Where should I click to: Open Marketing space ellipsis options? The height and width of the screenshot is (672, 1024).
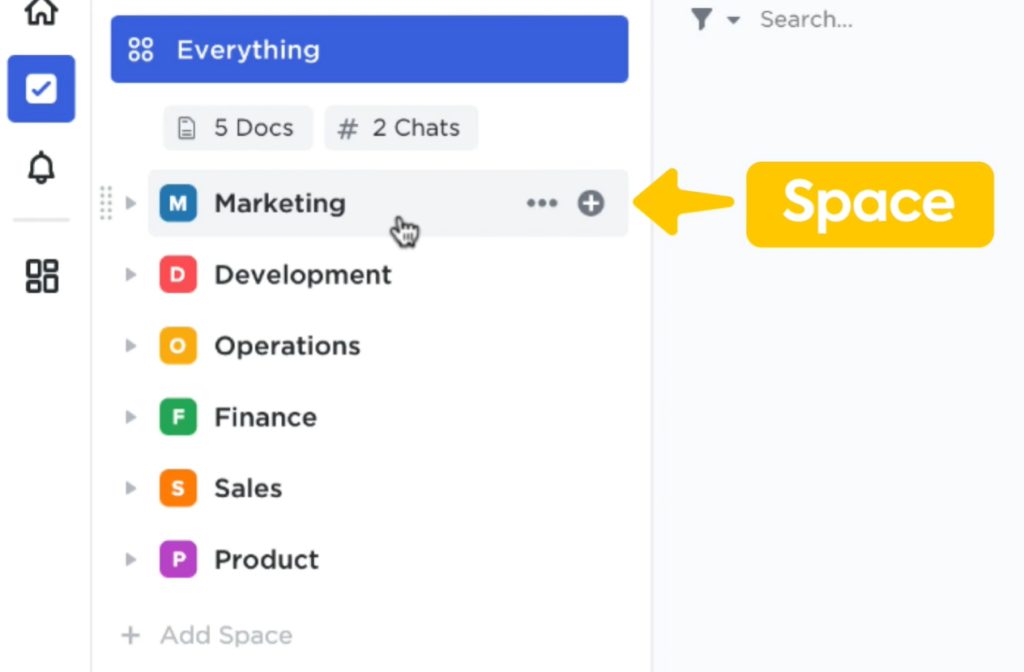pos(542,203)
